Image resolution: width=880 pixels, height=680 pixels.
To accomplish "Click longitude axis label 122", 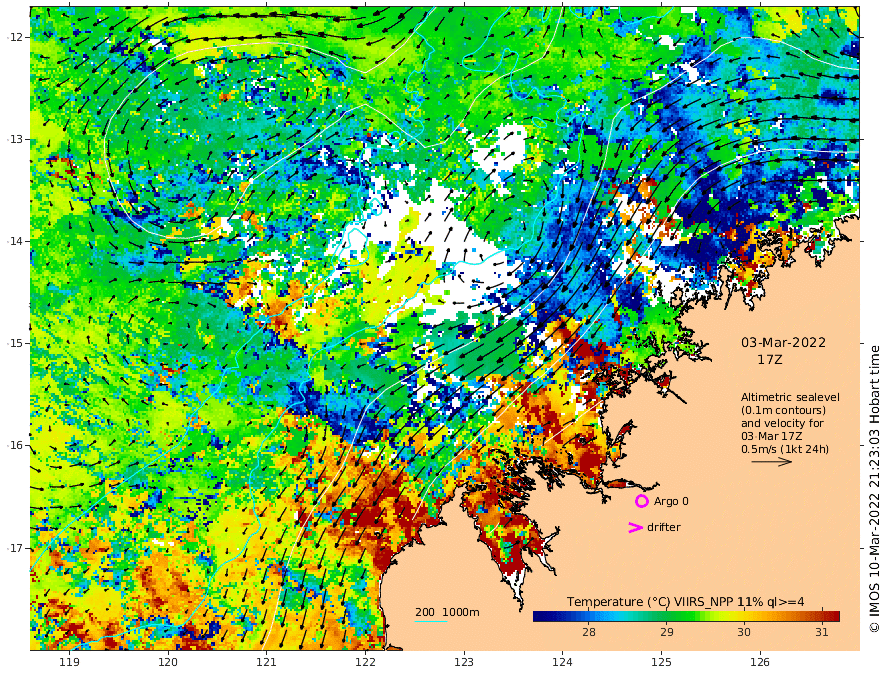I will point(365,662).
